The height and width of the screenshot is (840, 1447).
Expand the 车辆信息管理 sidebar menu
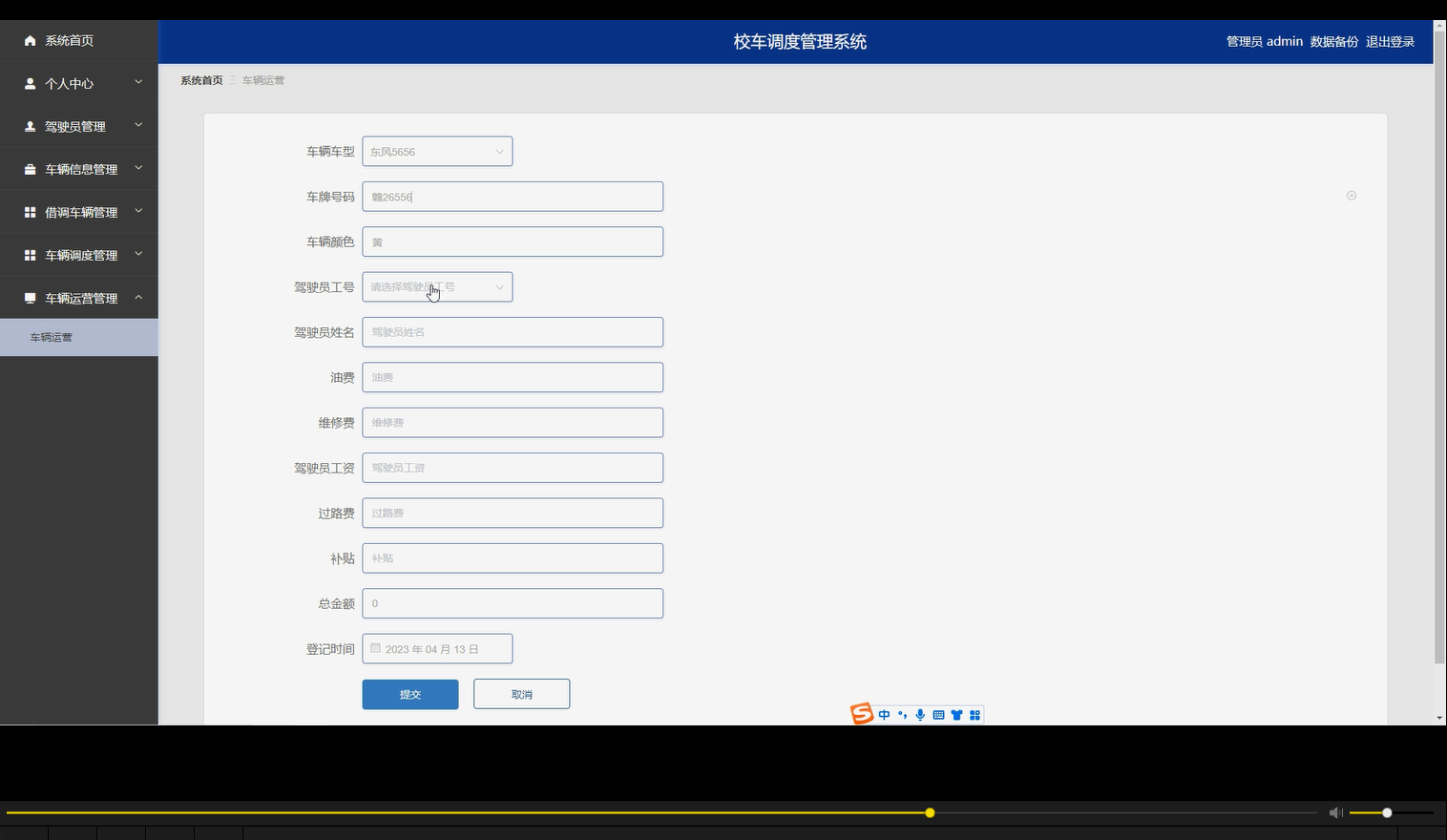[x=138, y=168]
